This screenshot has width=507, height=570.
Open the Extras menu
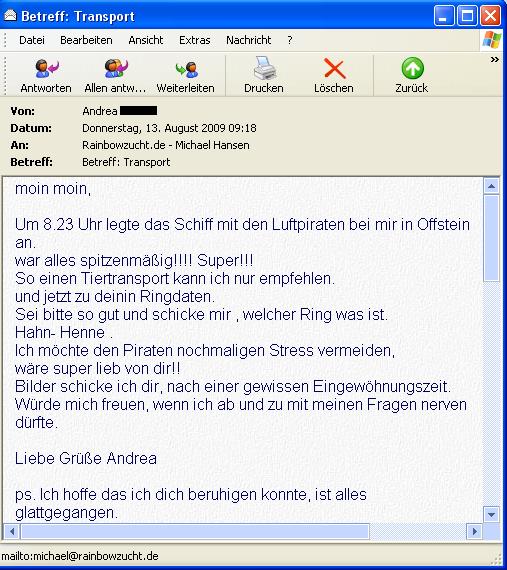coord(194,40)
